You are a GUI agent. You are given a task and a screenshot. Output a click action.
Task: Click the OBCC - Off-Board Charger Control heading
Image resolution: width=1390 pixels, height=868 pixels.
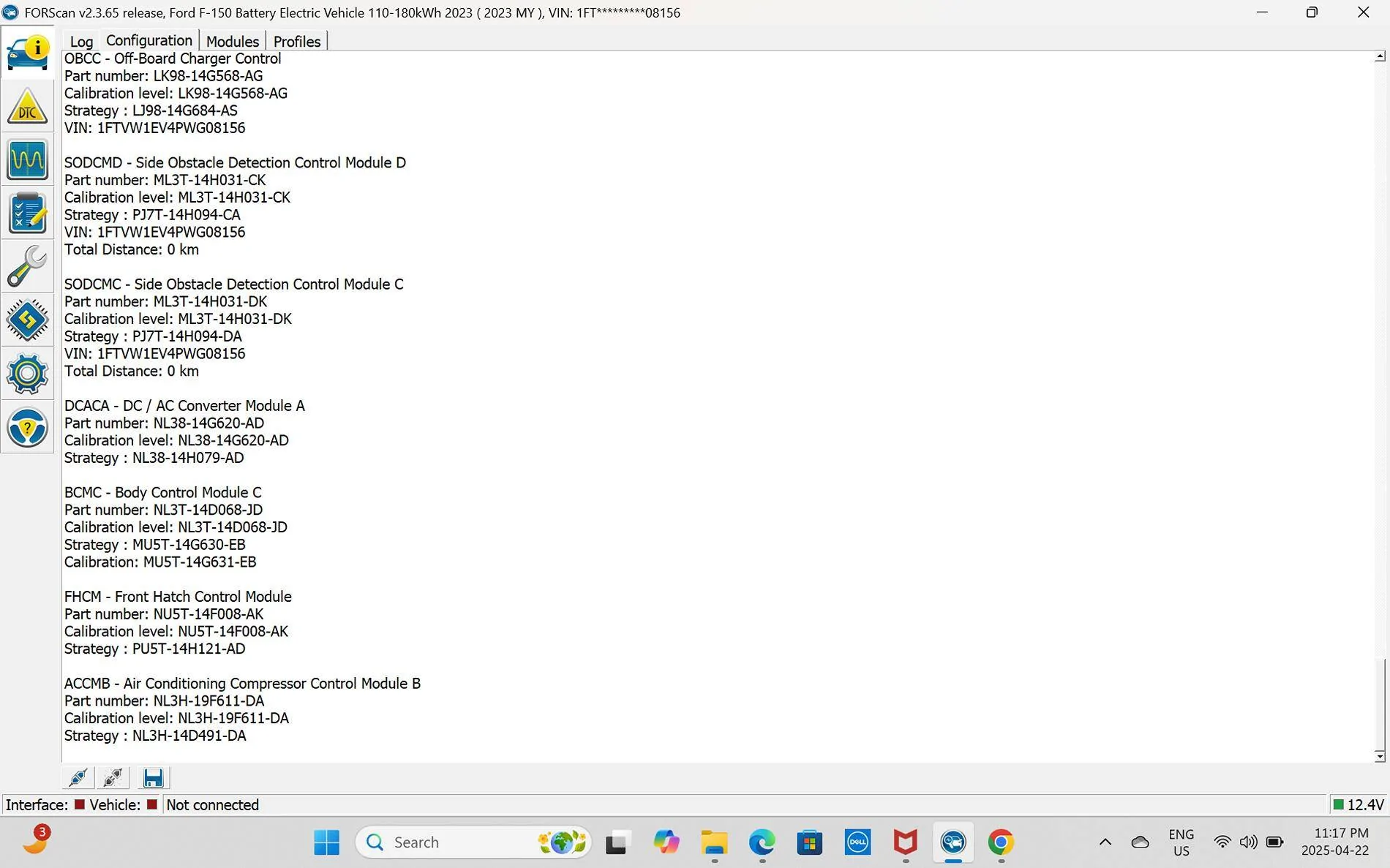pyautogui.click(x=173, y=59)
